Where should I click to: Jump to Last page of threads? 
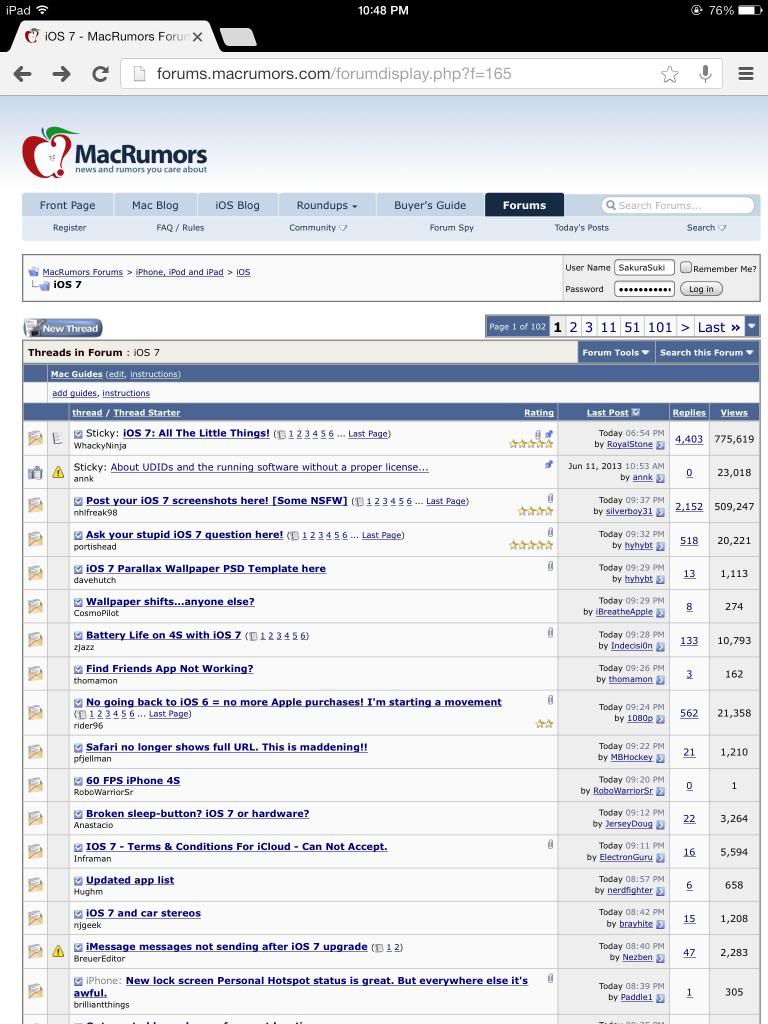[x=719, y=327]
